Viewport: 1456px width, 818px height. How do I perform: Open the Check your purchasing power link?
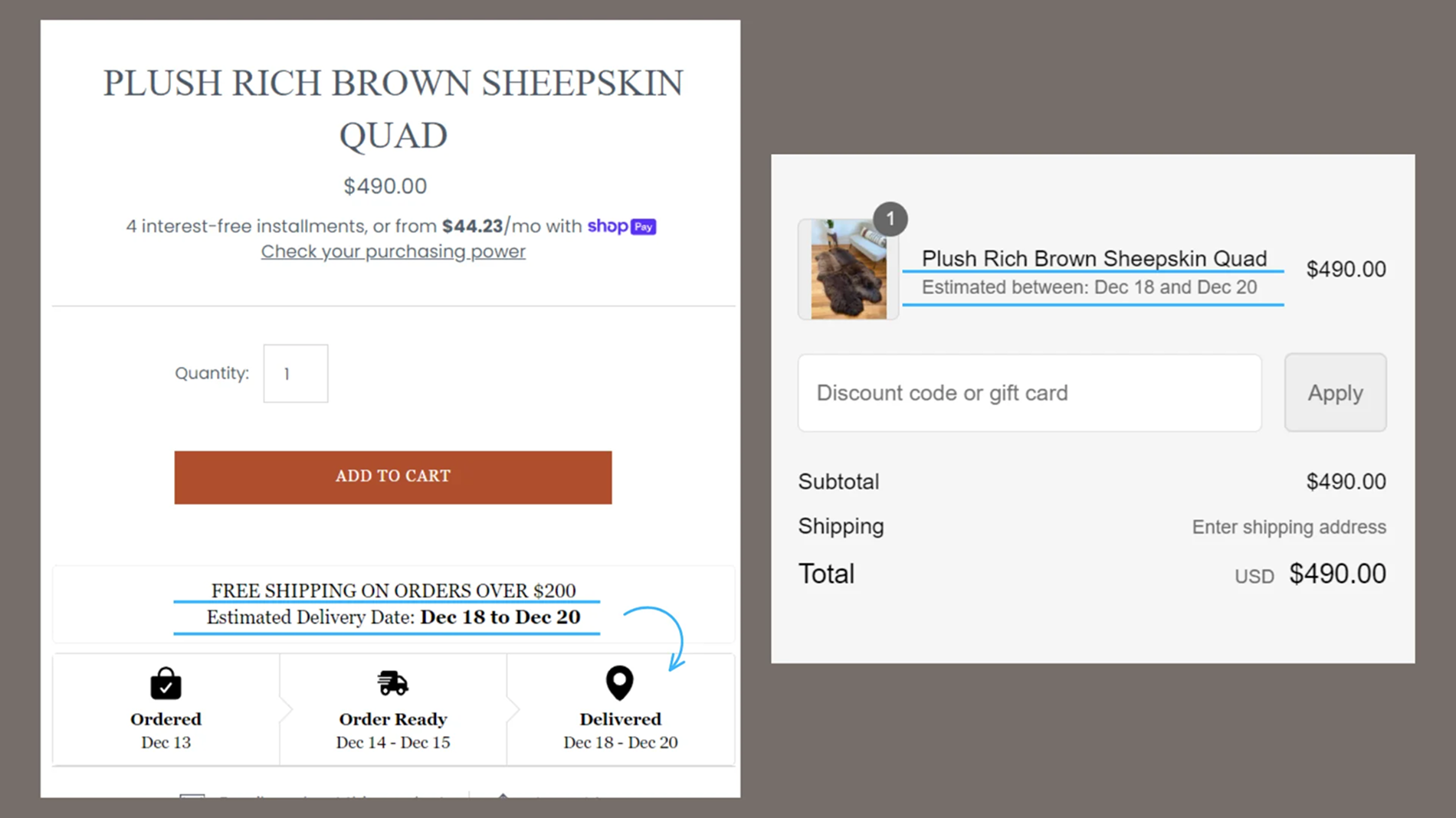pyautogui.click(x=393, y=251)
